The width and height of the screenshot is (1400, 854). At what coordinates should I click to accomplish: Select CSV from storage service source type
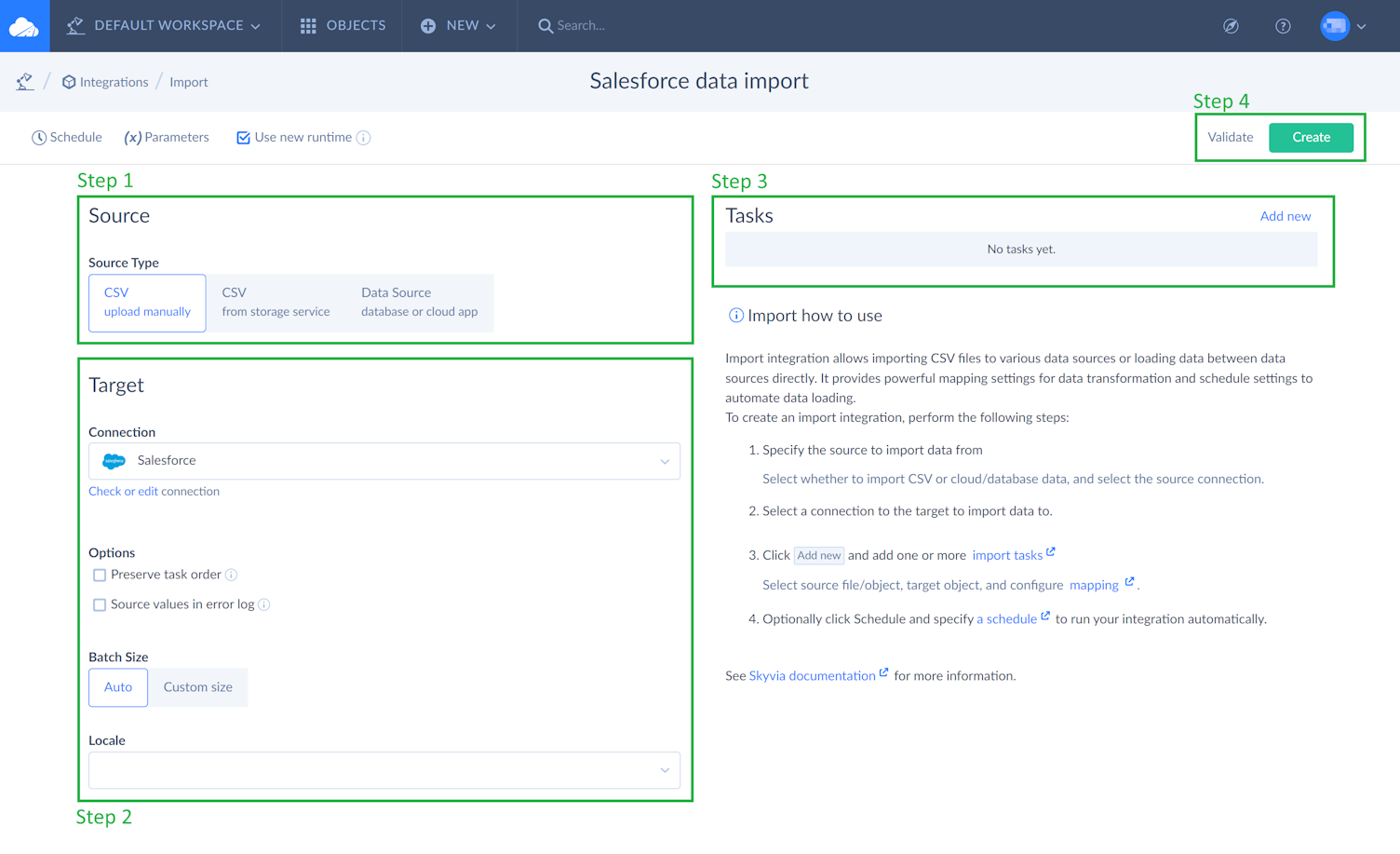[x=276, y=303]
